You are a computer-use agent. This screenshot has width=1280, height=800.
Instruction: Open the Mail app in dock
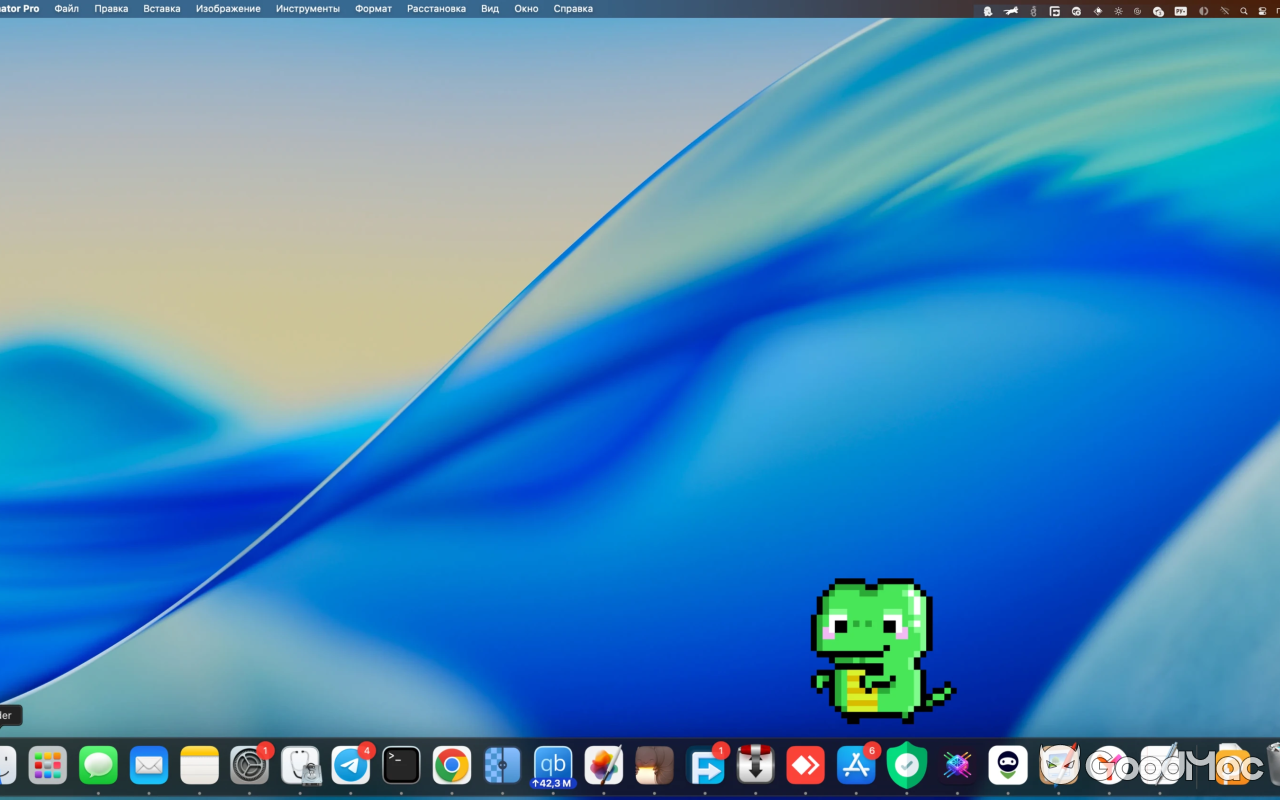coord(149,766)
